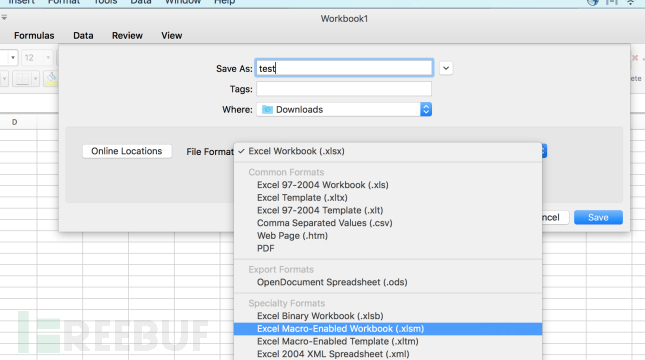
Task: Select Excel Macro-Enabled Workbook (.xlsm) format
Action: point(388,329)
